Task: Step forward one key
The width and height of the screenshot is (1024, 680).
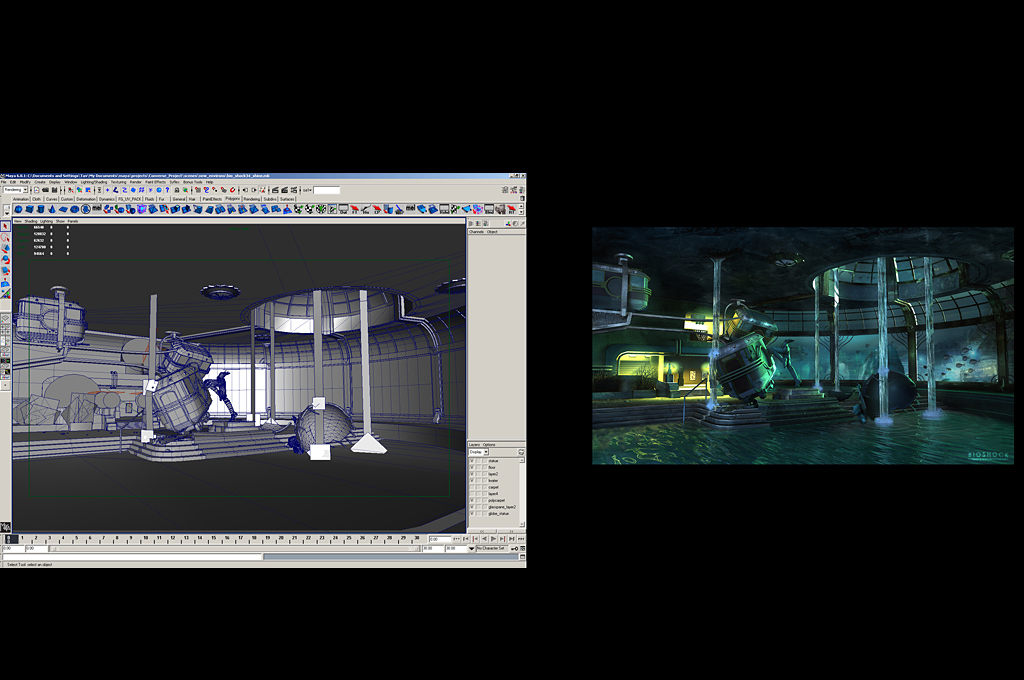Action: tap(502, 539)
